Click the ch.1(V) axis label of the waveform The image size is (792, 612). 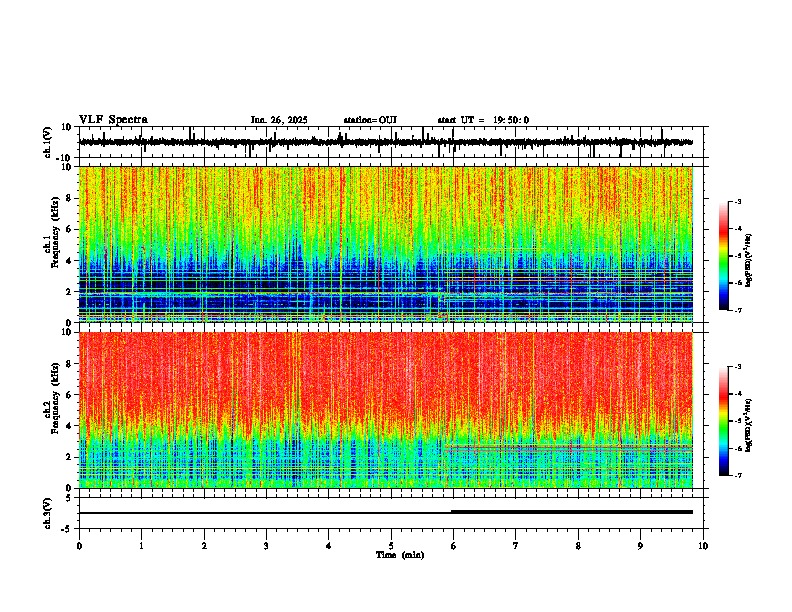coord(48,142)
